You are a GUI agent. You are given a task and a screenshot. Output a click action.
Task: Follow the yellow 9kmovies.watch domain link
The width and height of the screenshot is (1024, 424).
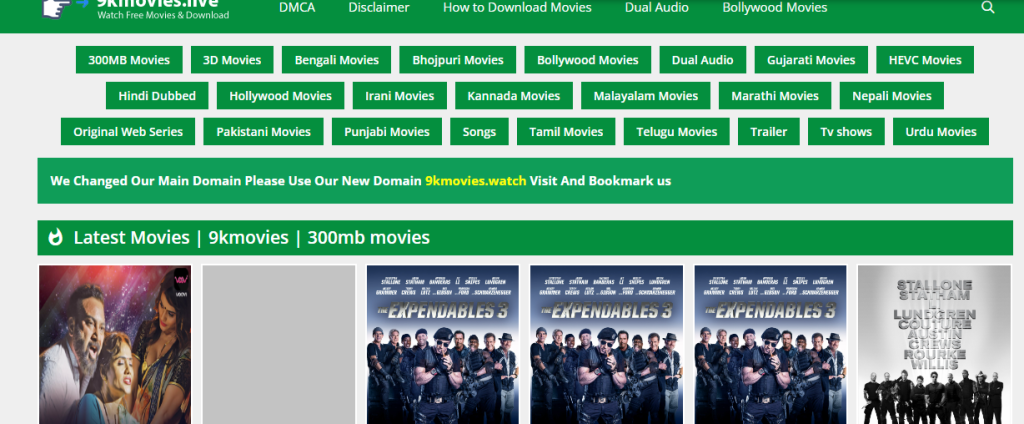pos(475,180)
